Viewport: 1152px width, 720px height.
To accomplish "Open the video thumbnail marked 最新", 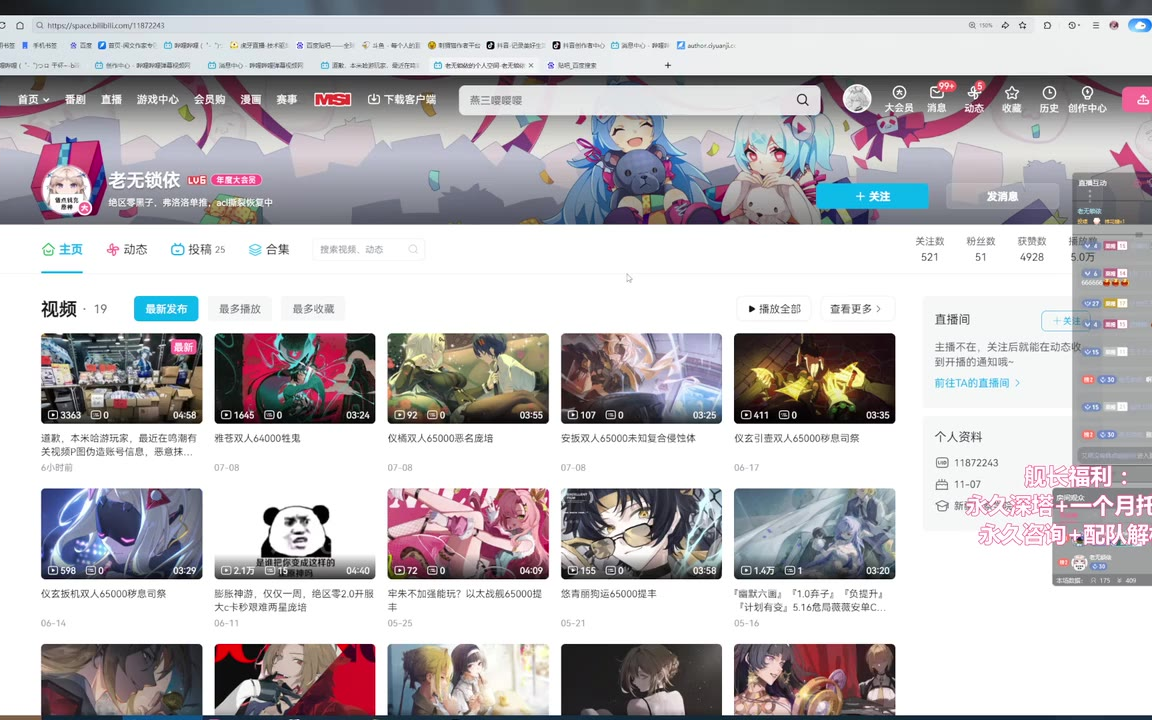I will (x=121, y=378).
